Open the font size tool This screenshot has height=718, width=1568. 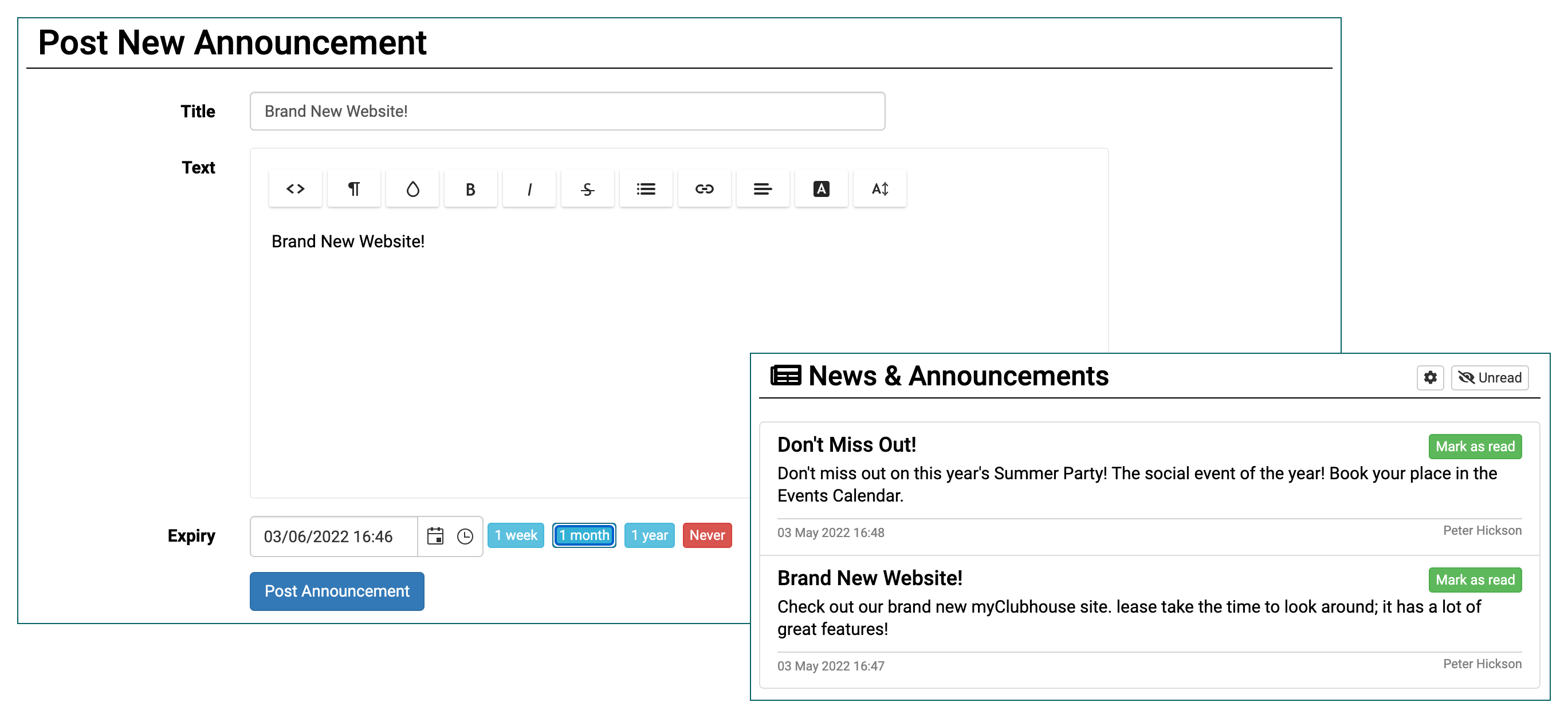[x=879, y=190]
